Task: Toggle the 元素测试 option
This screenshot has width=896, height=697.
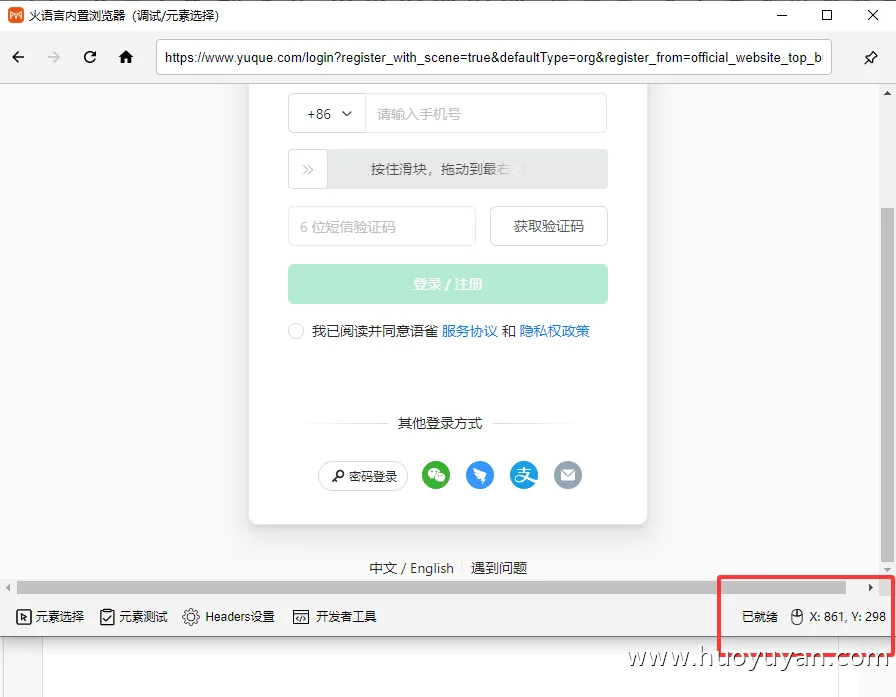Action: 133,617
